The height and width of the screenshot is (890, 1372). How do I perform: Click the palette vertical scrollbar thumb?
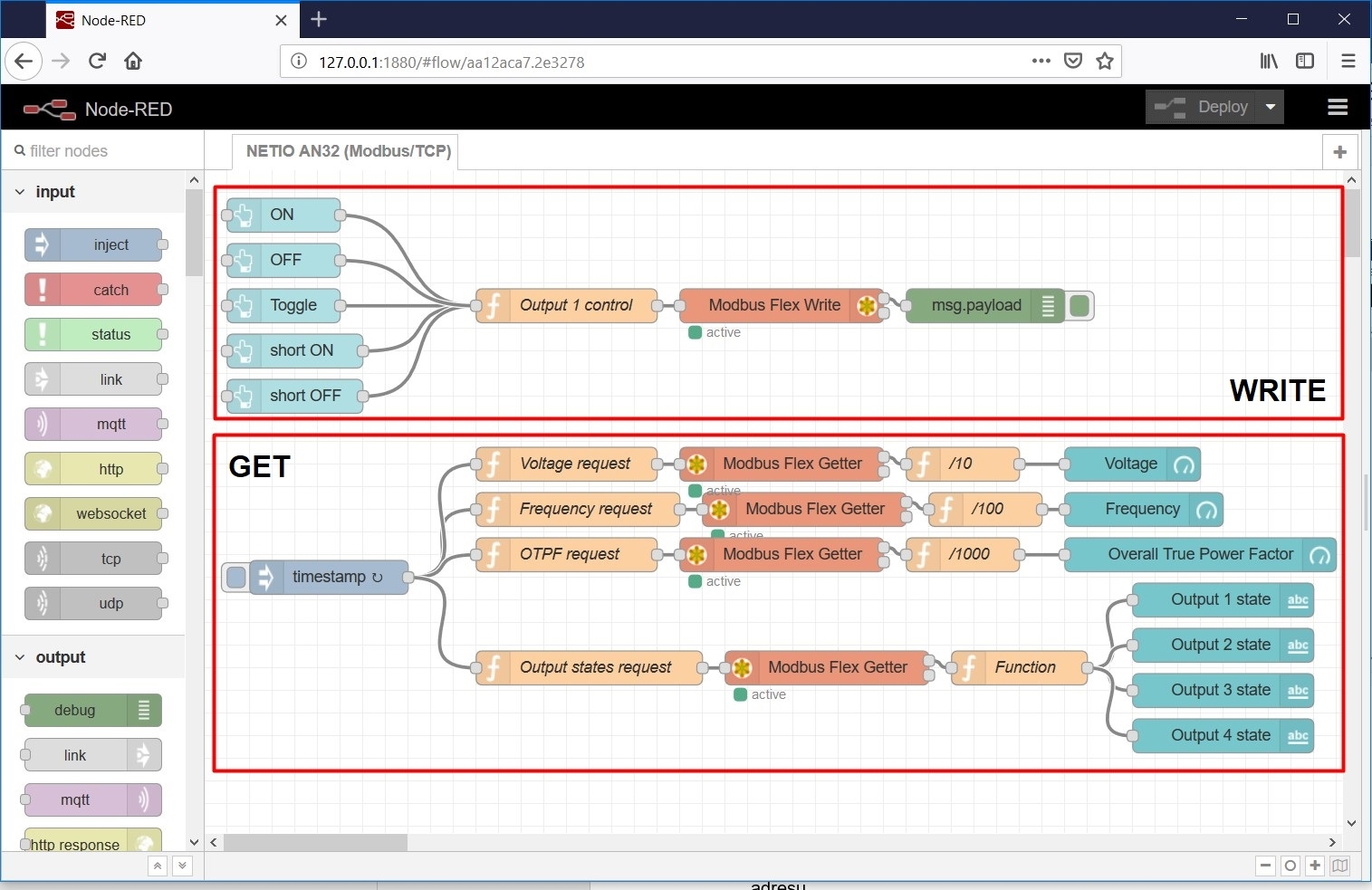click(x=194, y=233)
